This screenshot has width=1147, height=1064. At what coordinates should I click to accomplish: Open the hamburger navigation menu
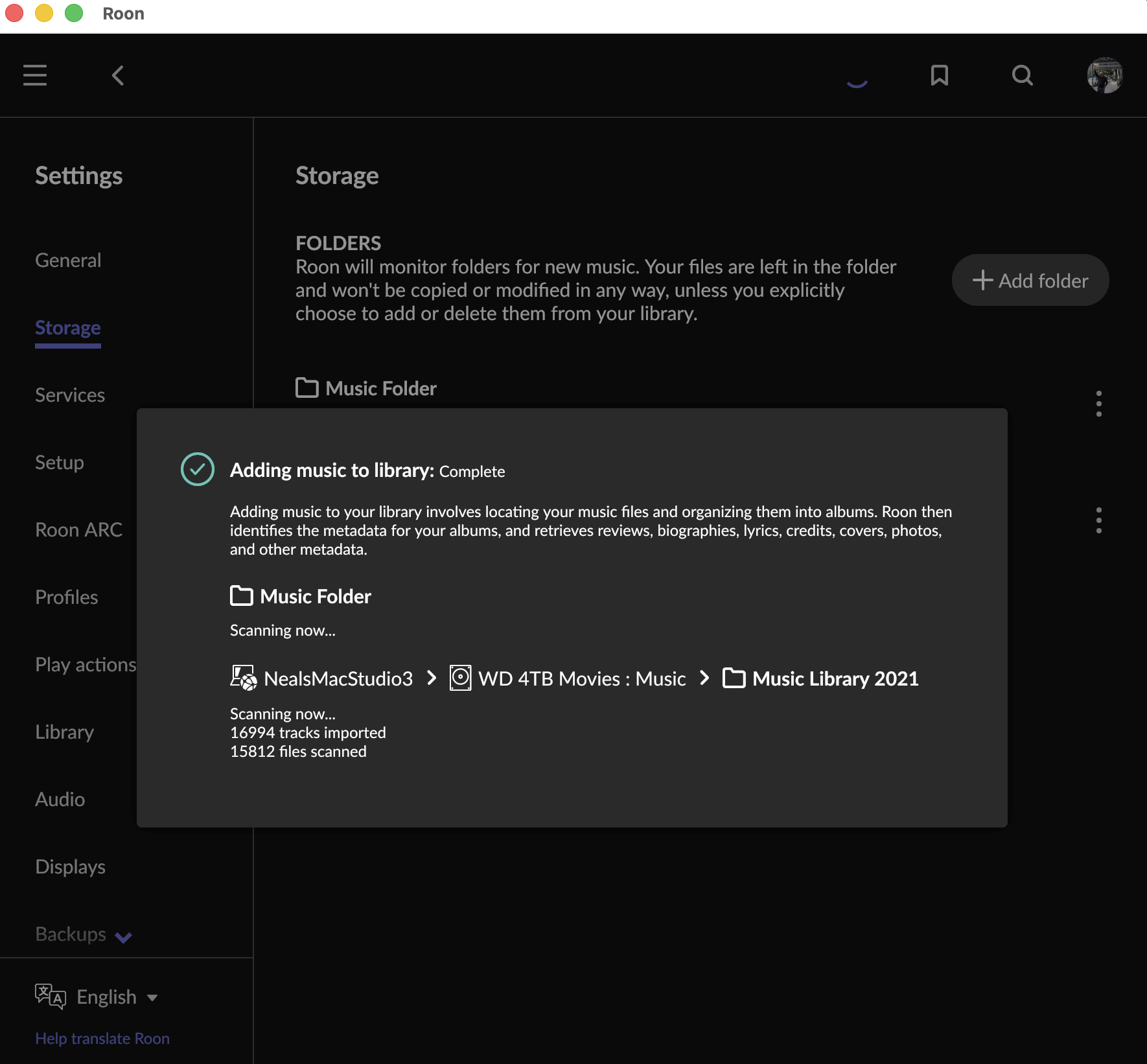tap(35, 75)
